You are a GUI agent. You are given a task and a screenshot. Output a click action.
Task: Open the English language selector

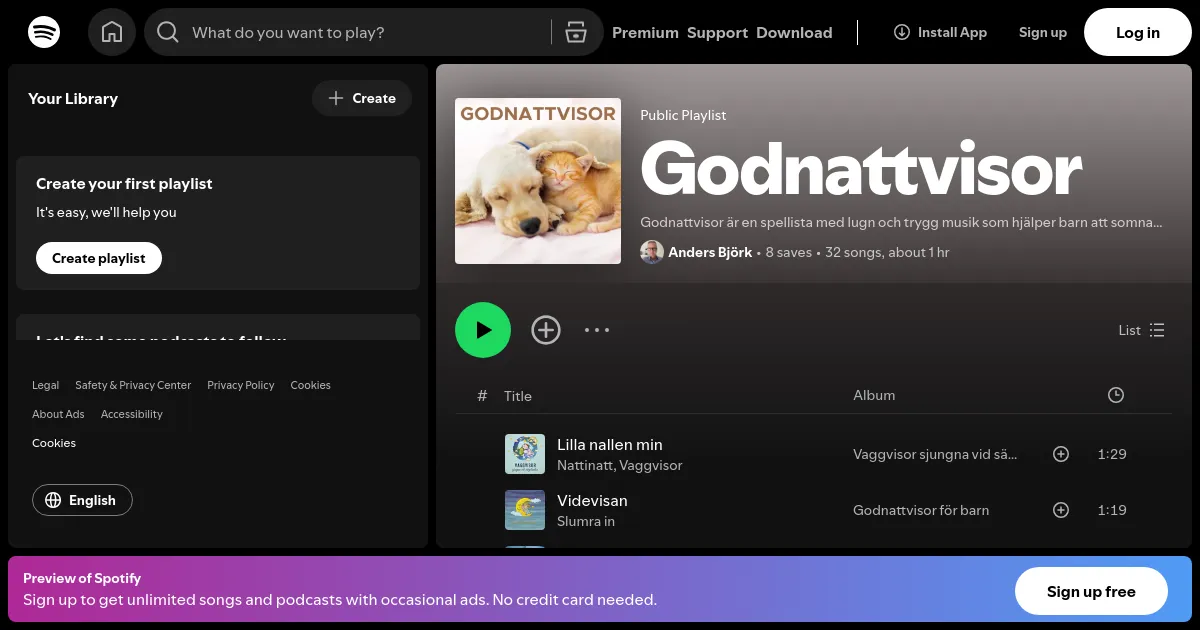coord(82,500)
